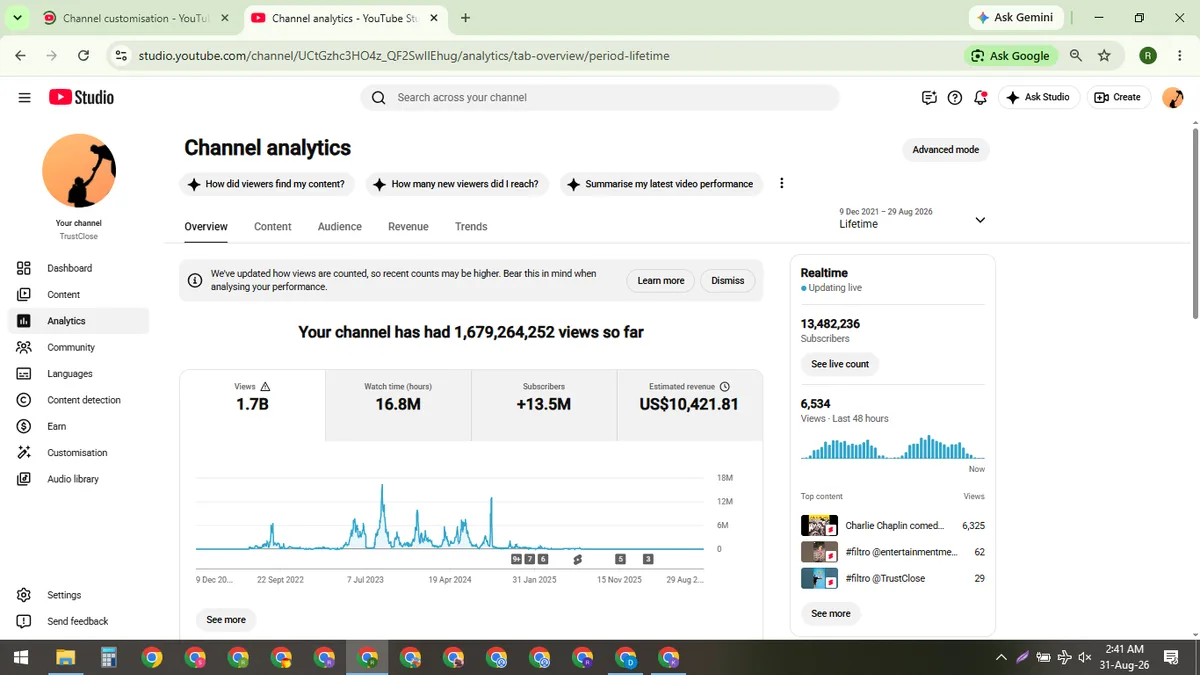Click Ask Google in address bar

coord(1010,56)
